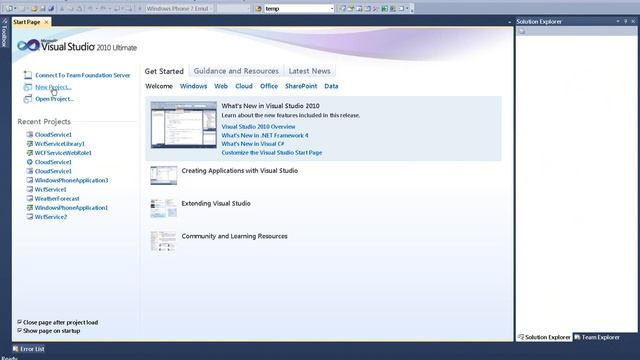Click Customize the Visual Studio Start Page link
640x360 pixels.
coord(272,152)
